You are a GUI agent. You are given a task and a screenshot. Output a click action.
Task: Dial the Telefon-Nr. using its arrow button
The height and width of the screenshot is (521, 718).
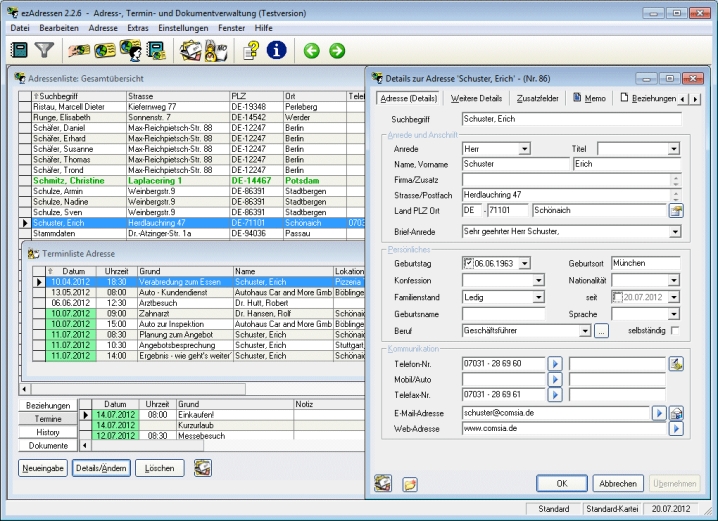[x=555, y=364]
